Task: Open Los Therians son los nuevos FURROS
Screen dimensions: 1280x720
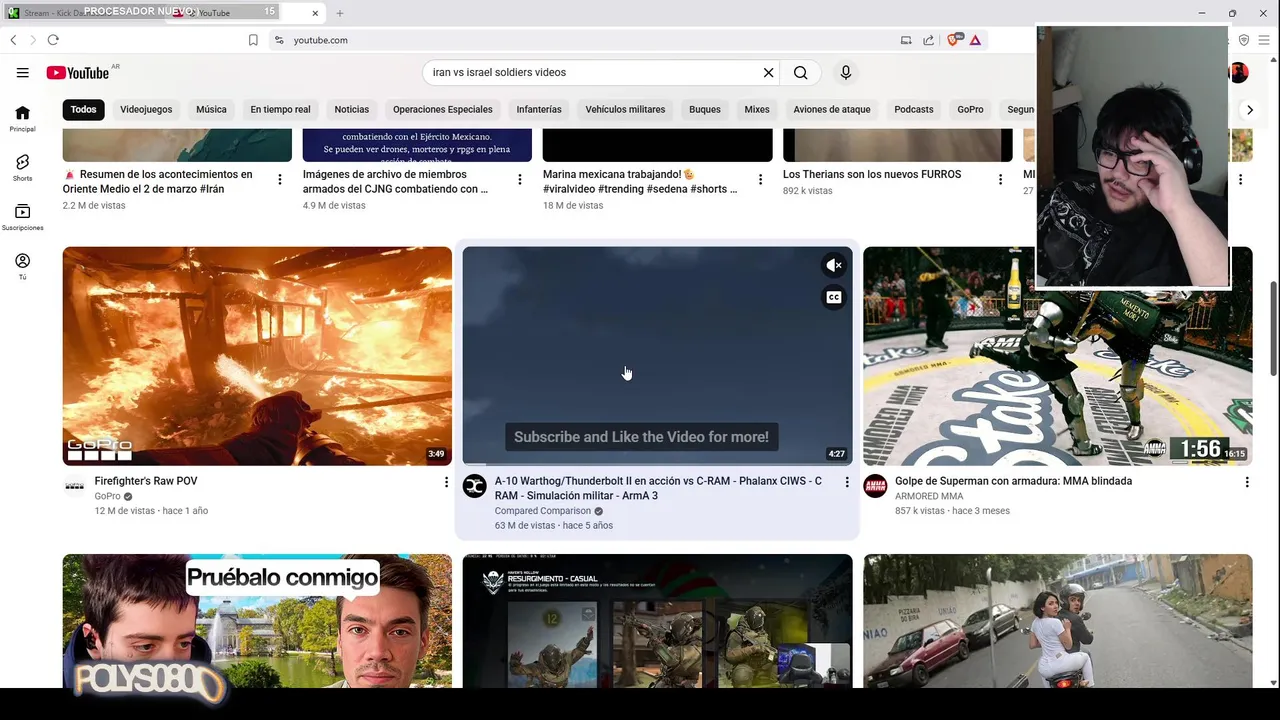Action: coord(872,174)
